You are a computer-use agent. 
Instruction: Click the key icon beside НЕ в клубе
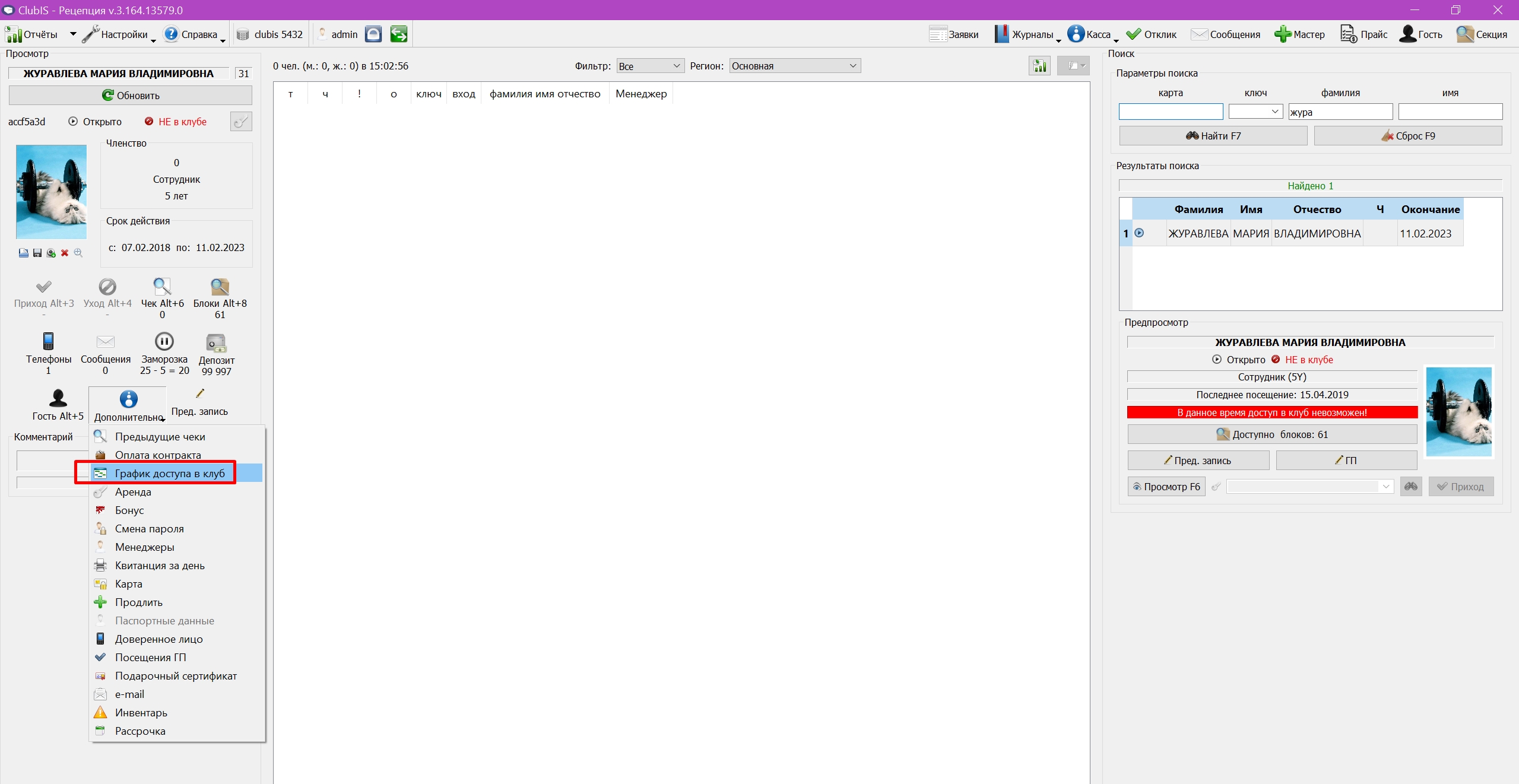tap(241, 122)
